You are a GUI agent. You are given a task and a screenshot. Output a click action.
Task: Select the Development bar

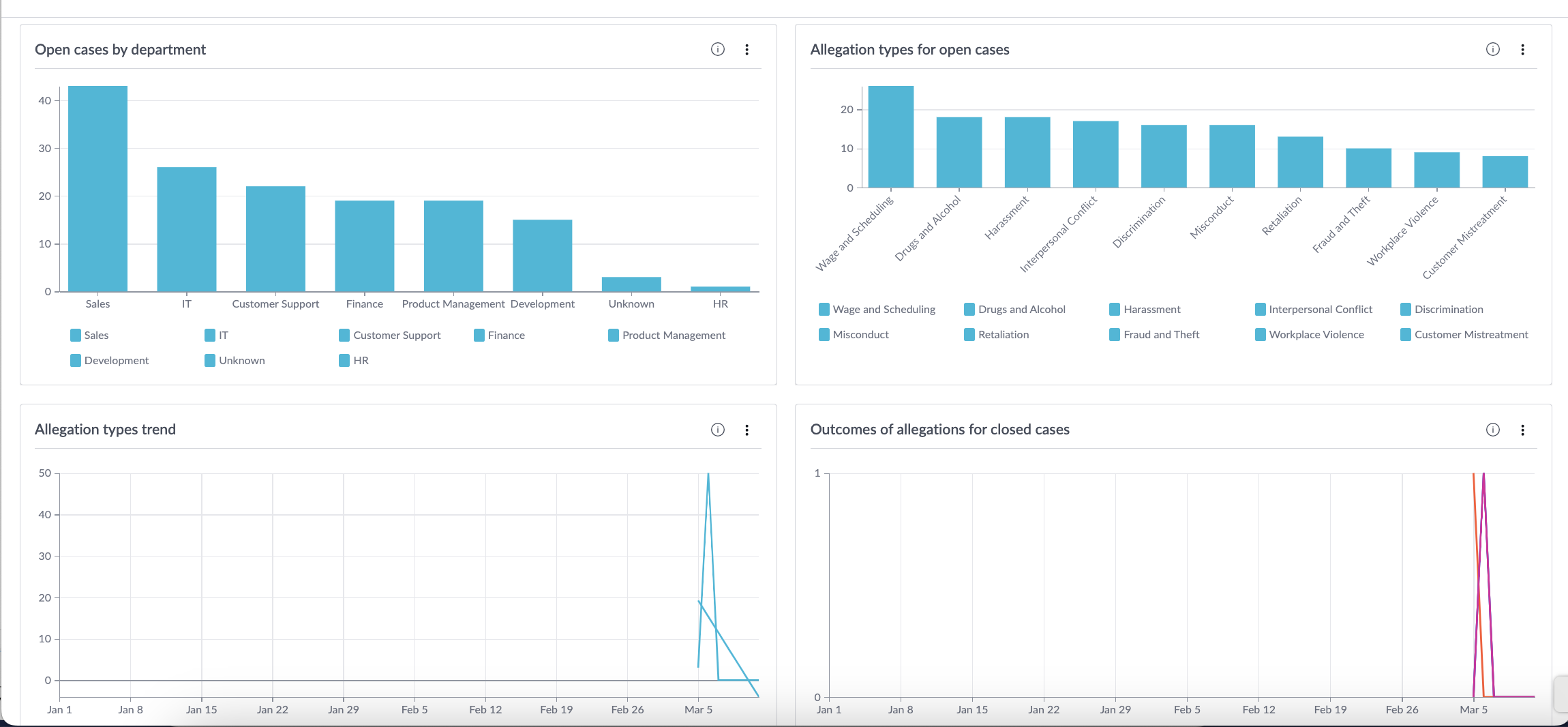[543, 256]
